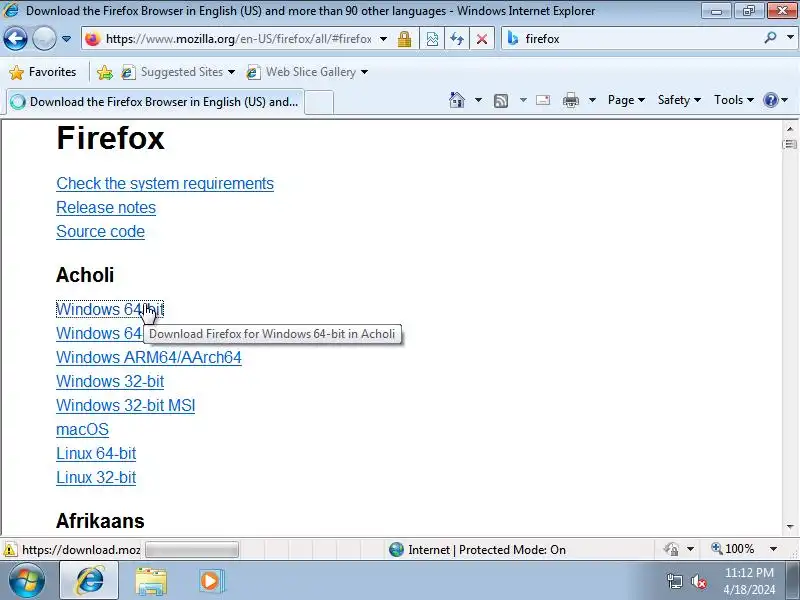Open the Source code link
This screenshot has height=600, width=800.
(x=101, y=231)
